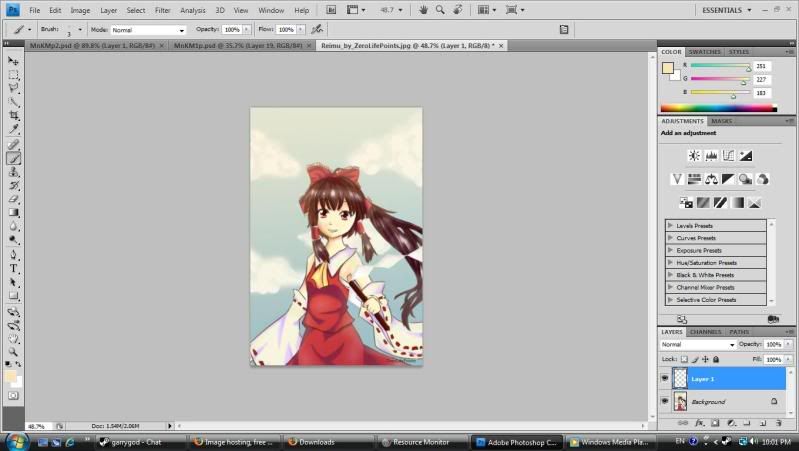
Task: Add a Black & White adjustment
Action: tap(728, 179)
